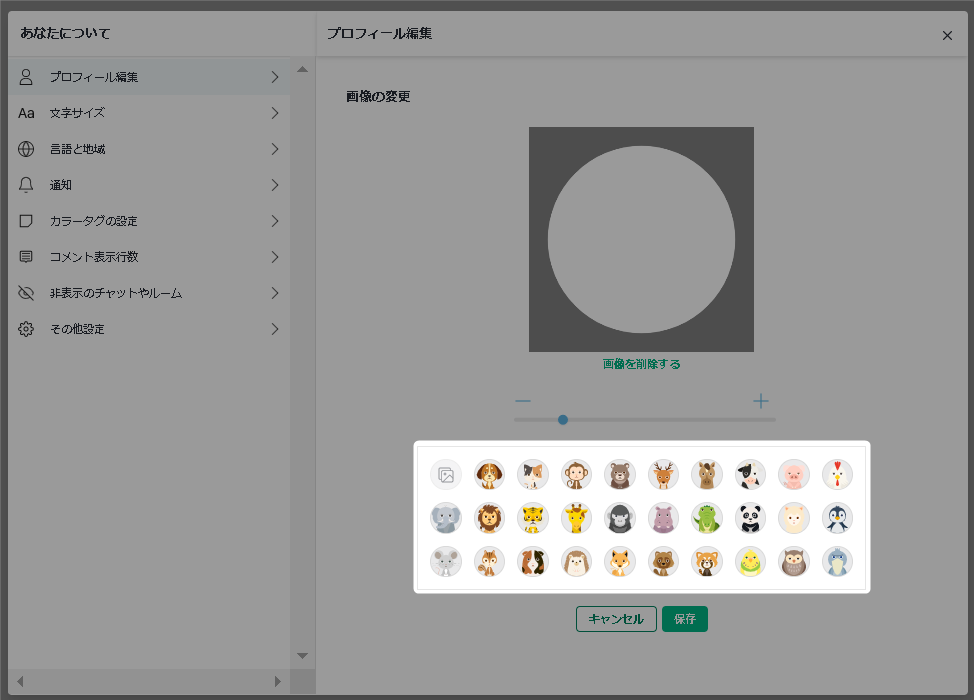Pick the owl avatar
Image resolution: width=974 pixels, height=700 pixels.
click(x=794, y=562)
